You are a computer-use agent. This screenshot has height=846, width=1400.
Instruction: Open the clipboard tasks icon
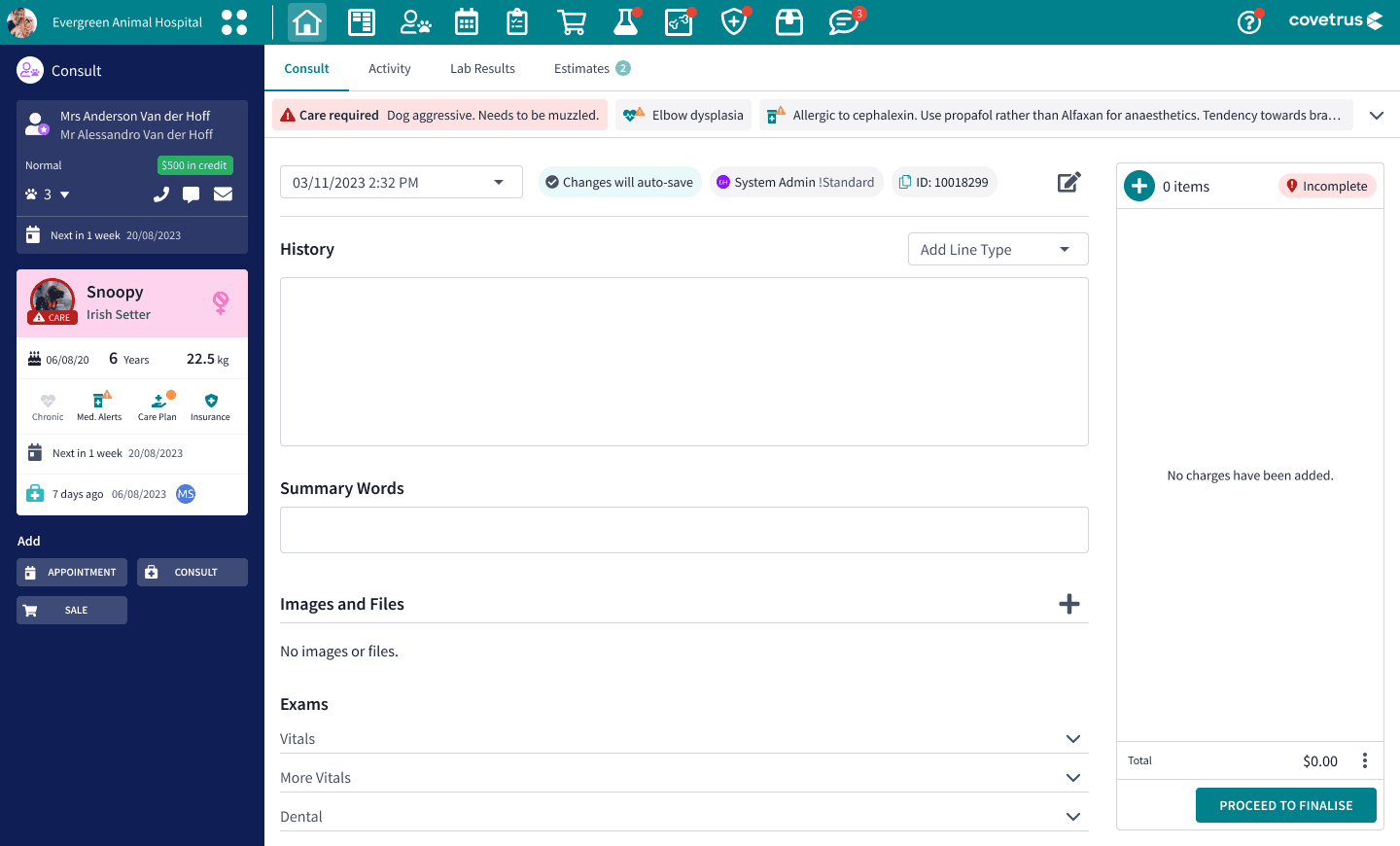tap(517, 21)
